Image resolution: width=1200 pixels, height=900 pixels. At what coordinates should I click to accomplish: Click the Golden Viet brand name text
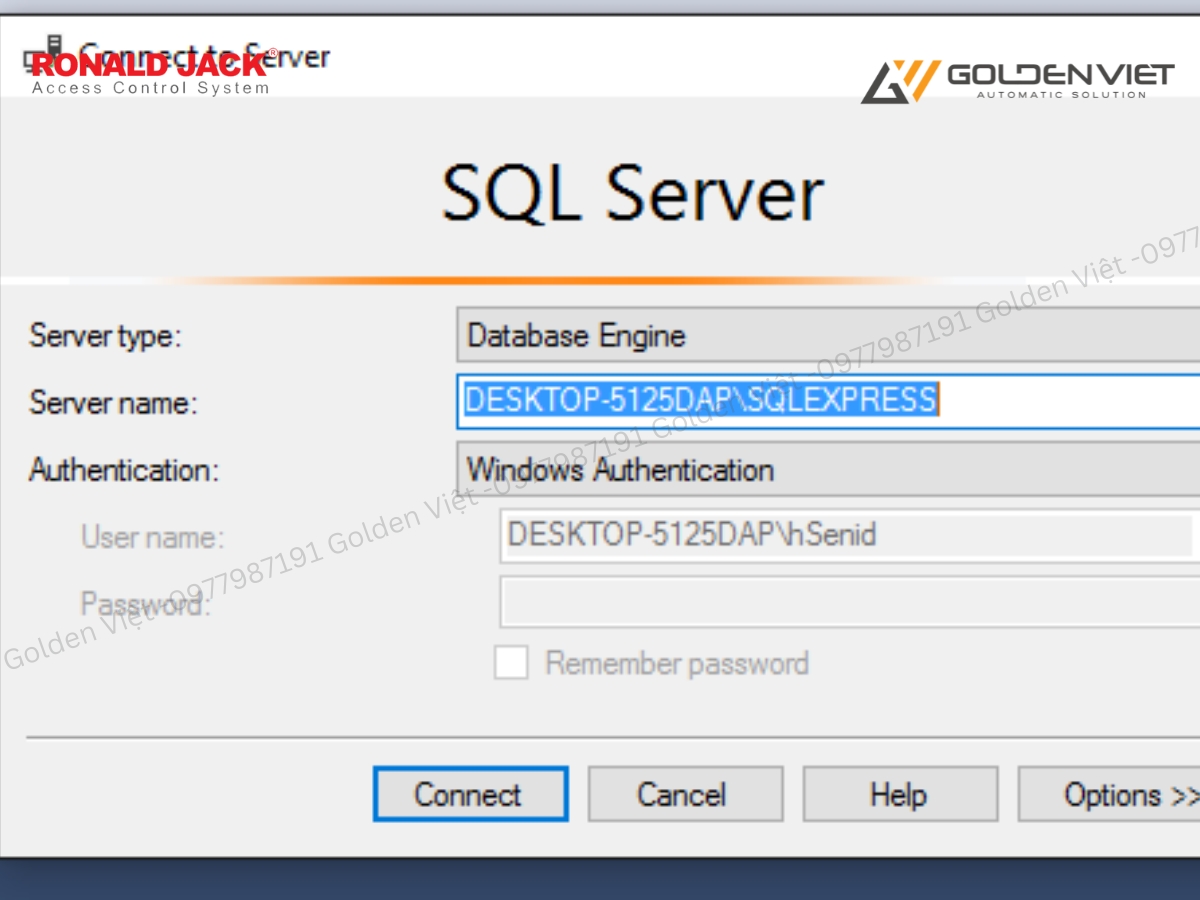[1060, 75]
